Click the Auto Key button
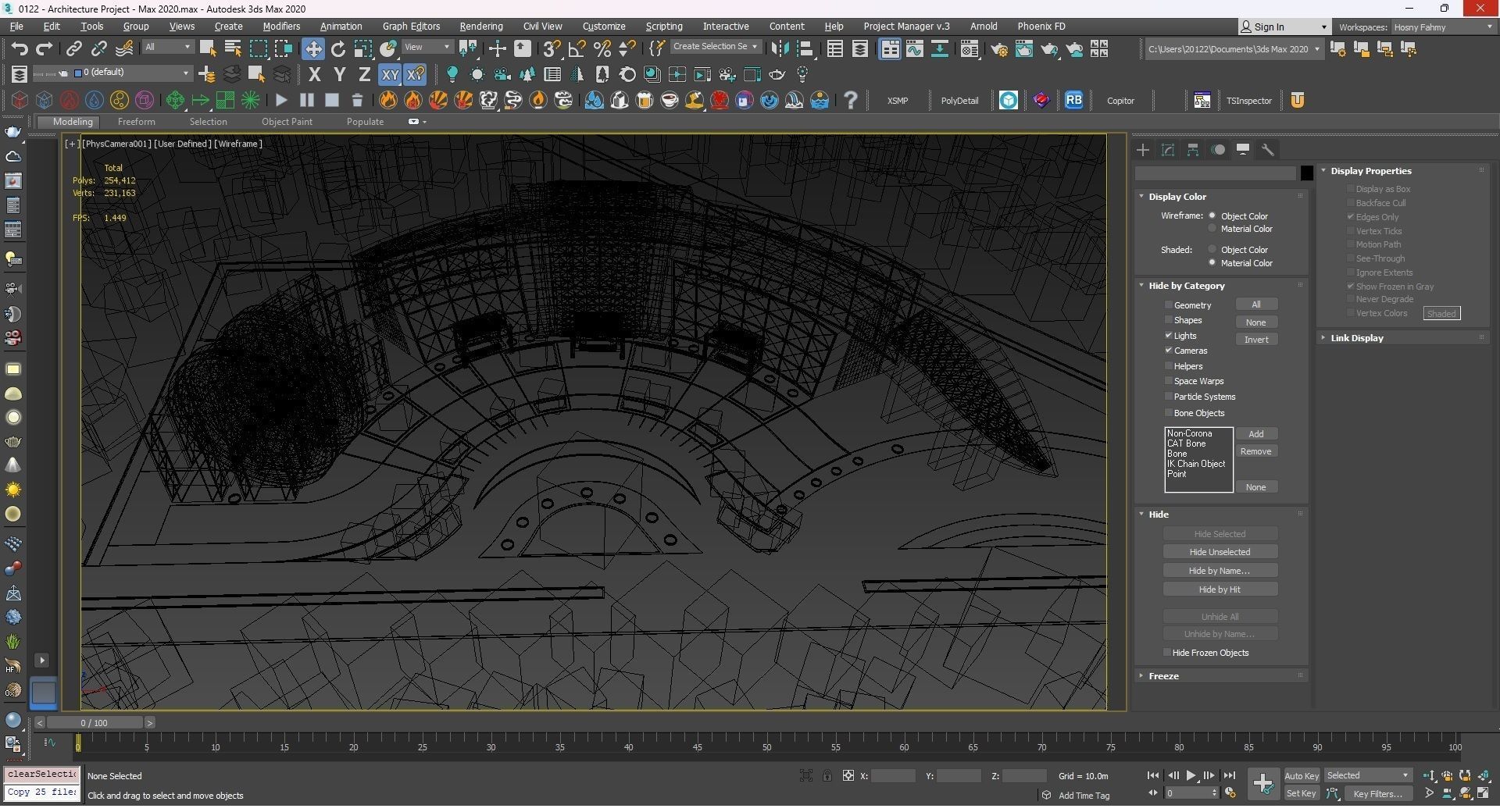This screenshot has height=812, width=1500. tap(1302, 776)
